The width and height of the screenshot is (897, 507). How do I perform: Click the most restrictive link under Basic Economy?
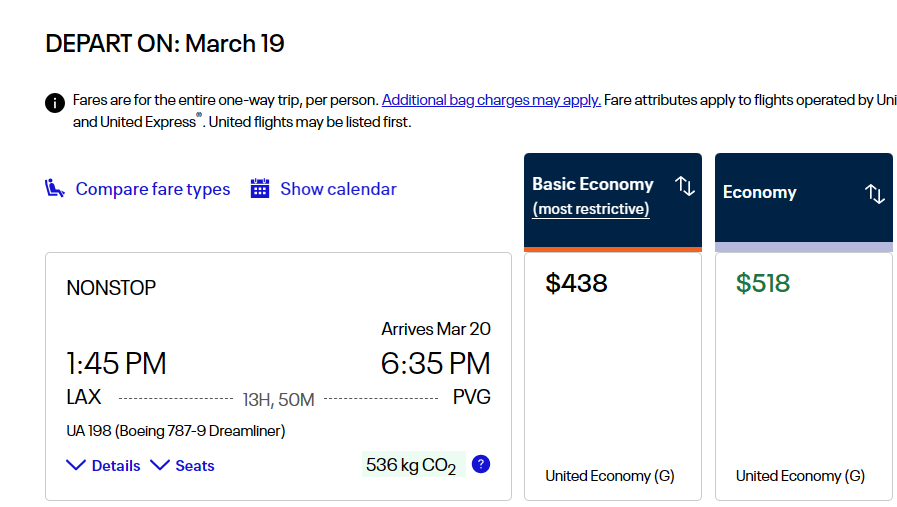tap(591, 209)
